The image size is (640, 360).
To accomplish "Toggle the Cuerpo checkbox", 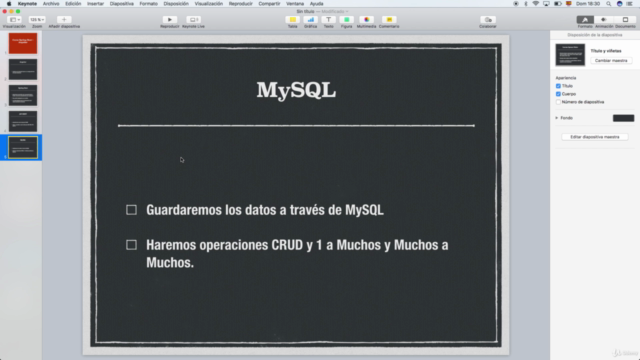I will (x=558, y=94).
